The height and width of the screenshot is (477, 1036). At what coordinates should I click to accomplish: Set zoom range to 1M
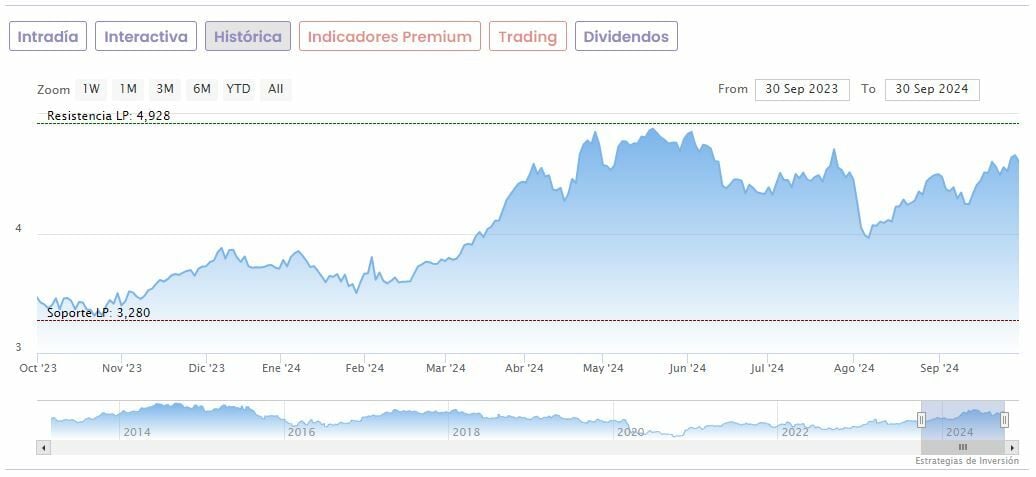[128, 89]
